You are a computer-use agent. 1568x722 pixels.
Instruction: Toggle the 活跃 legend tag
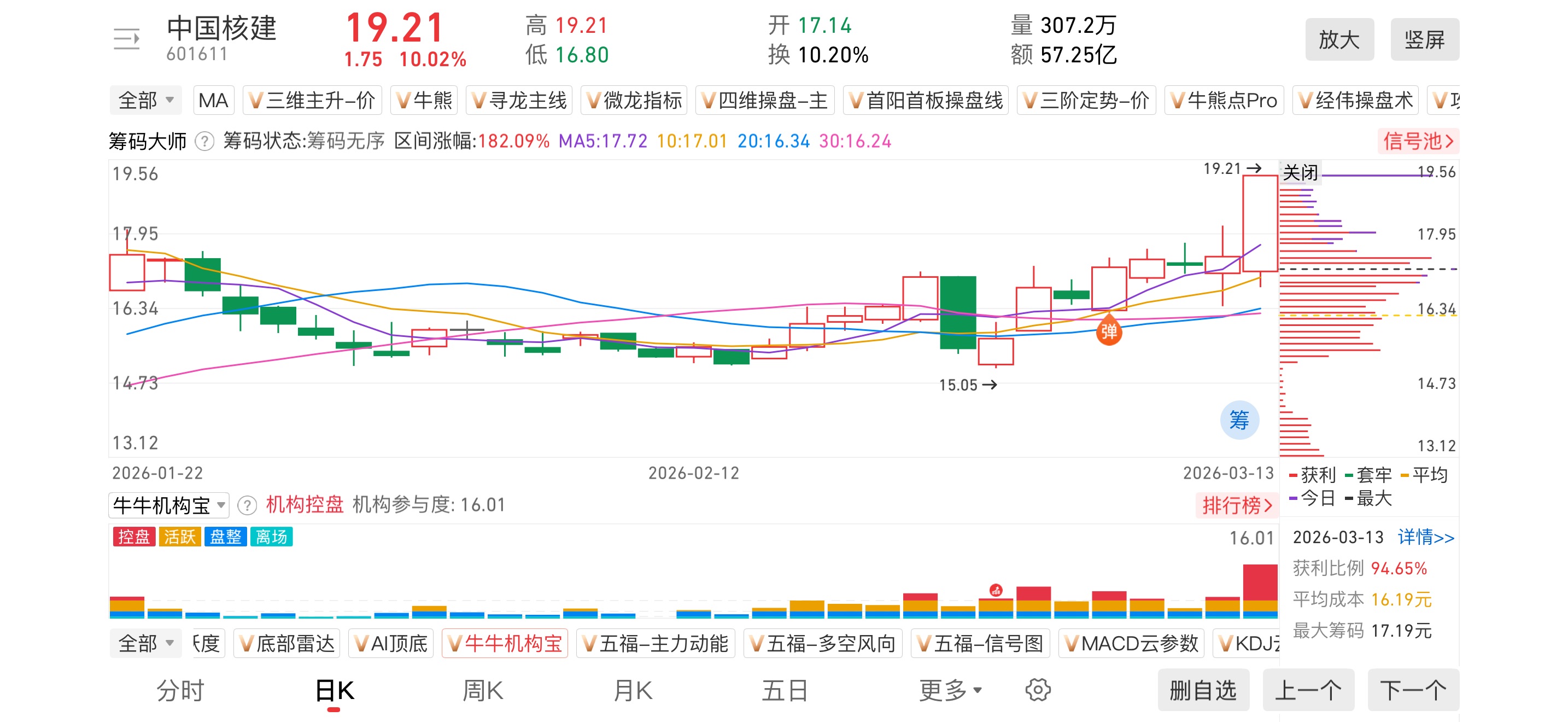[x=179, y=537]
